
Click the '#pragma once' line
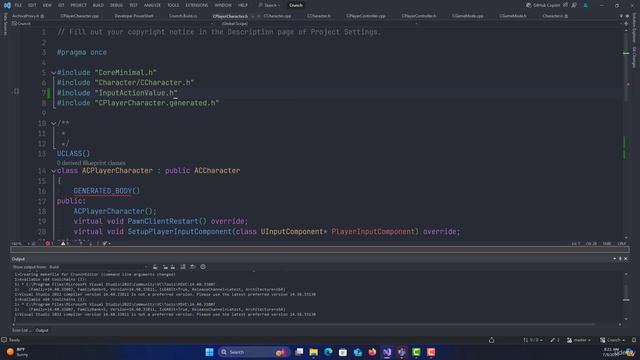[82, 53]
